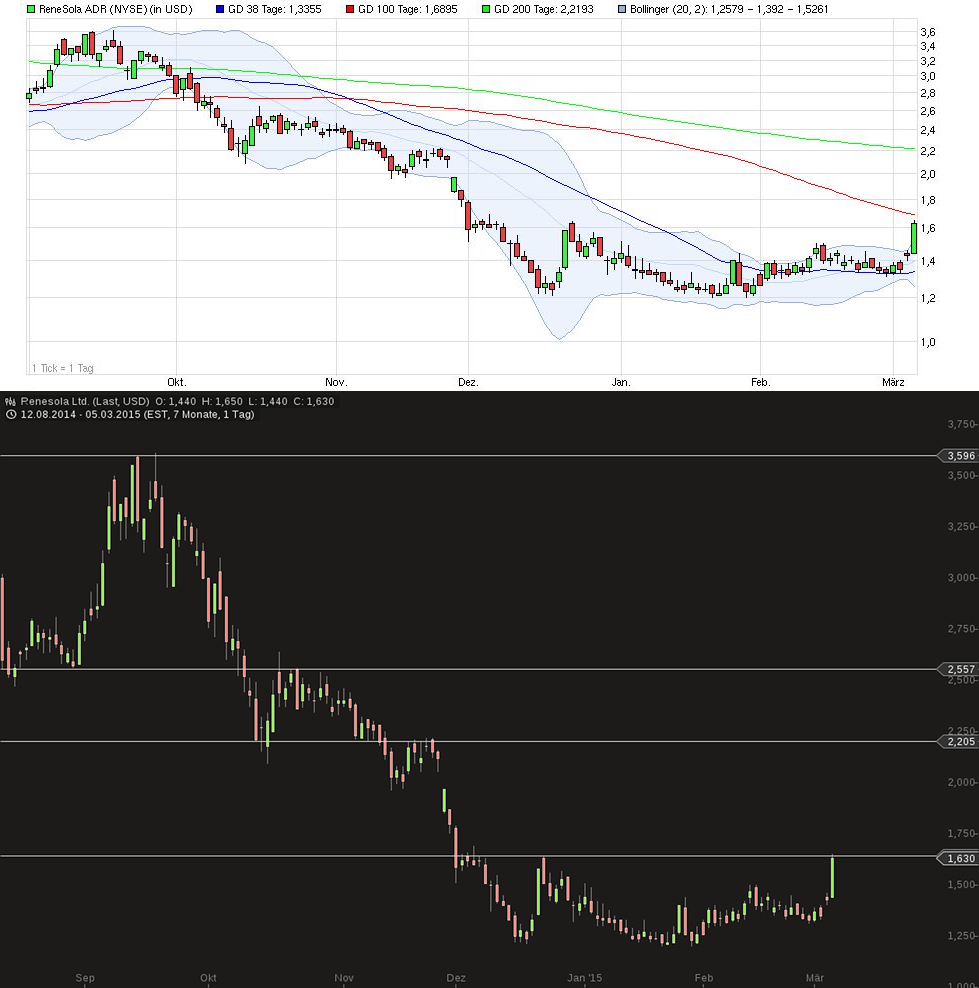Click the clock icon before the date range
Screen dimensions: 979x988
point(10,414)
